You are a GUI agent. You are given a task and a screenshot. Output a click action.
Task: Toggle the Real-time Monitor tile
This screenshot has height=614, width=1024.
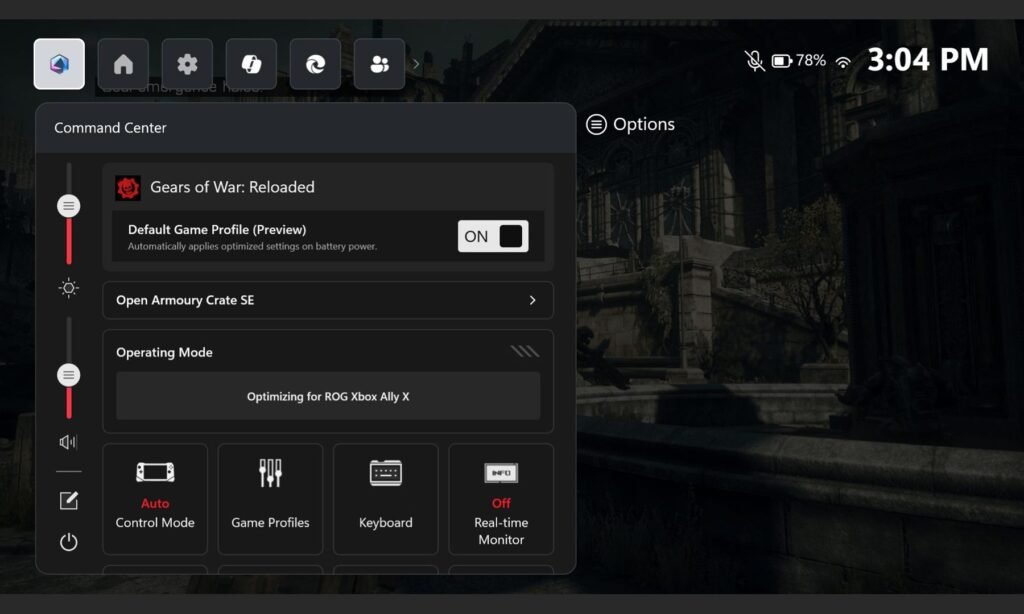[501, 498]
